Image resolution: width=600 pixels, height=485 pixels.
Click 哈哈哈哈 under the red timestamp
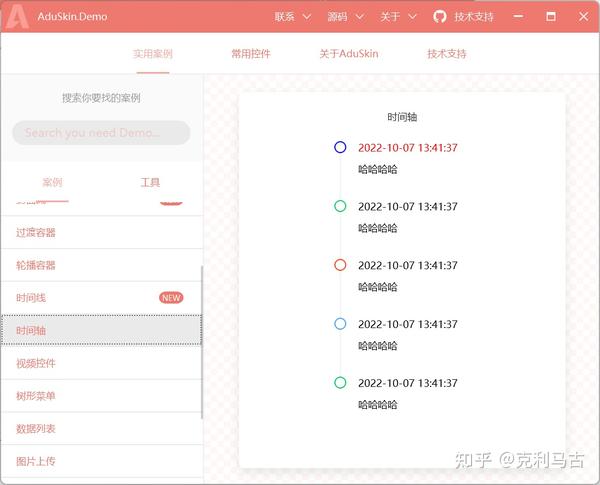pos(378,169)
